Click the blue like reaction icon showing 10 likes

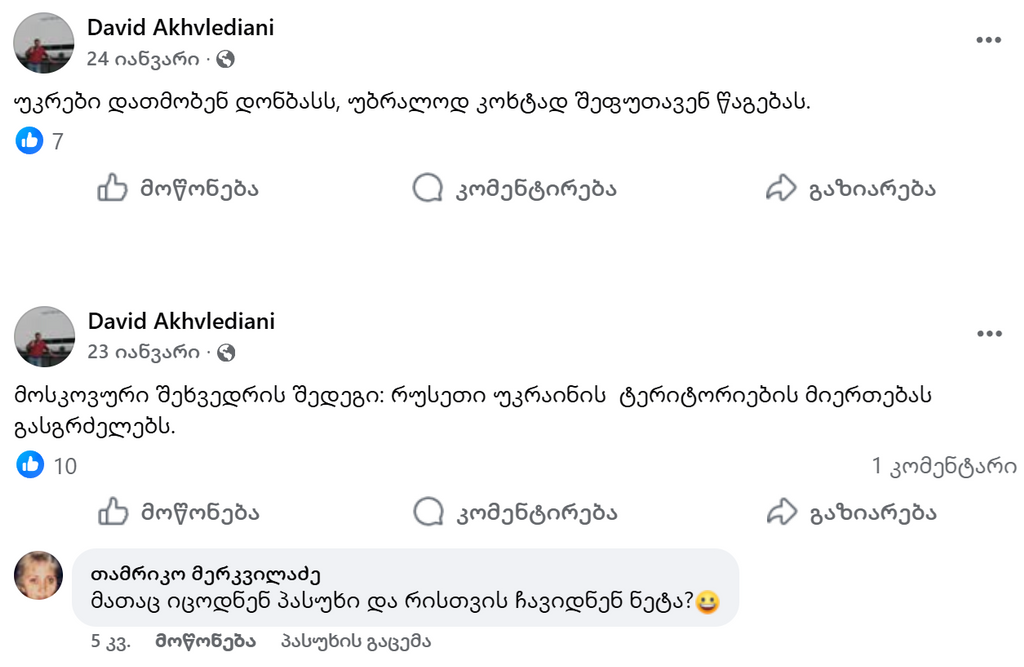point(33,463)
